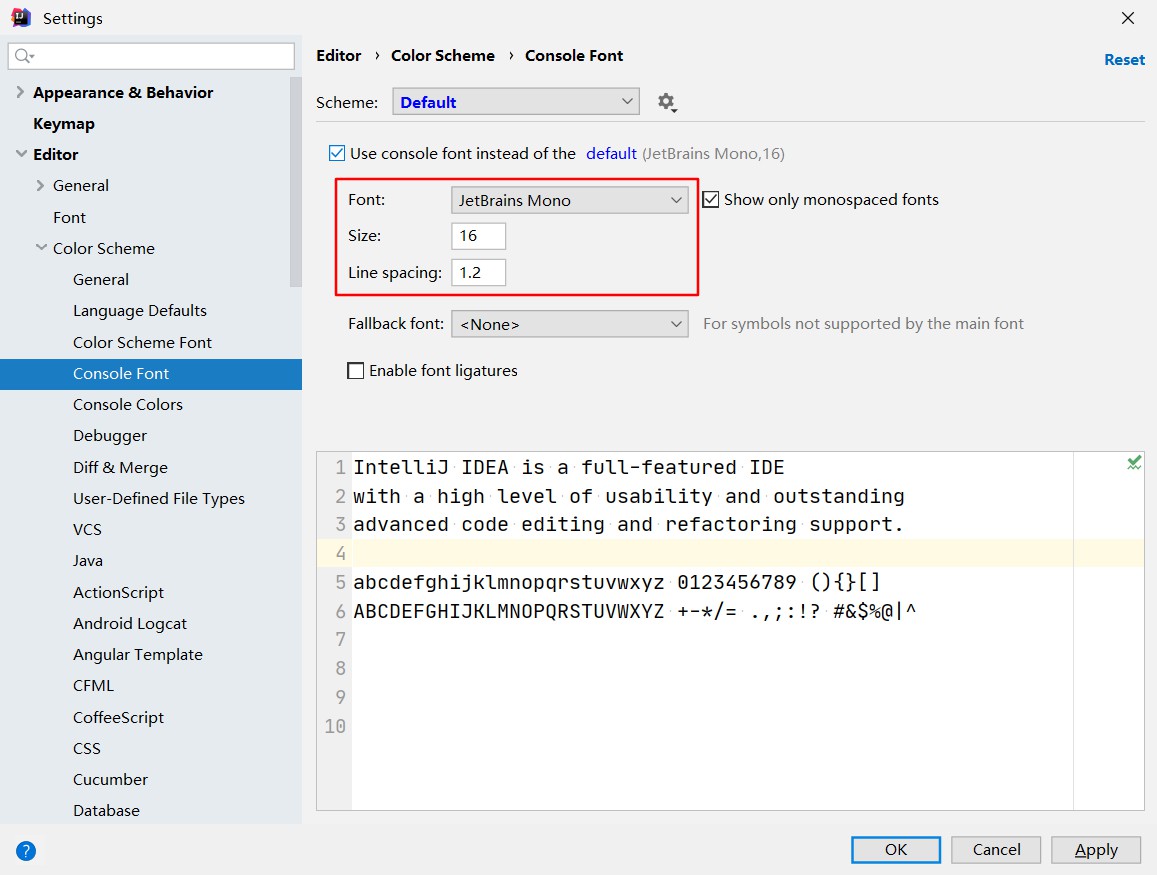Viewport: 1157px width, 875px height.
Task: Click the search magnifier icon in settings
Action: (24, 56)
